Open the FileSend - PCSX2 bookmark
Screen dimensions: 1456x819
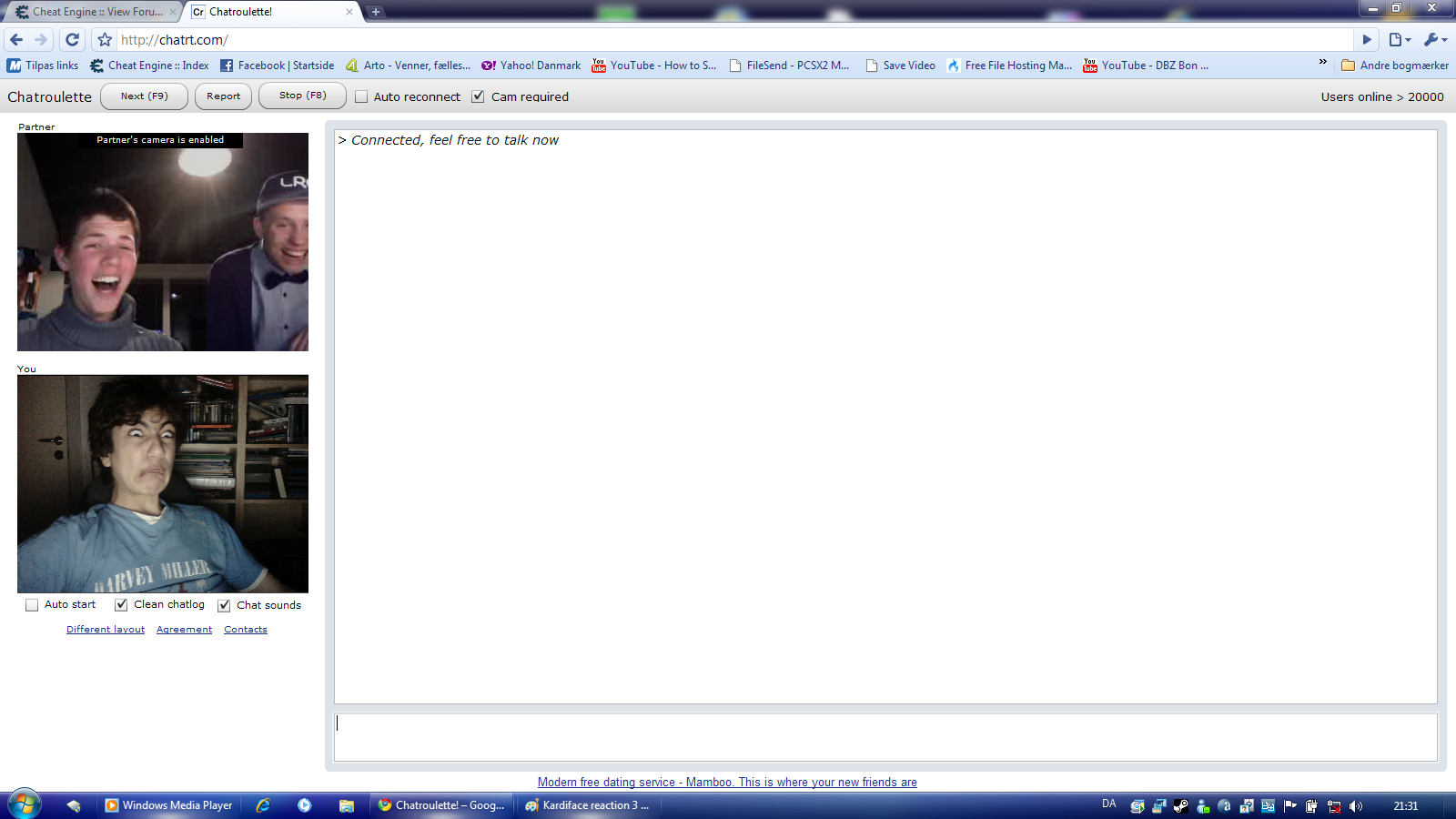click(789, 66)
